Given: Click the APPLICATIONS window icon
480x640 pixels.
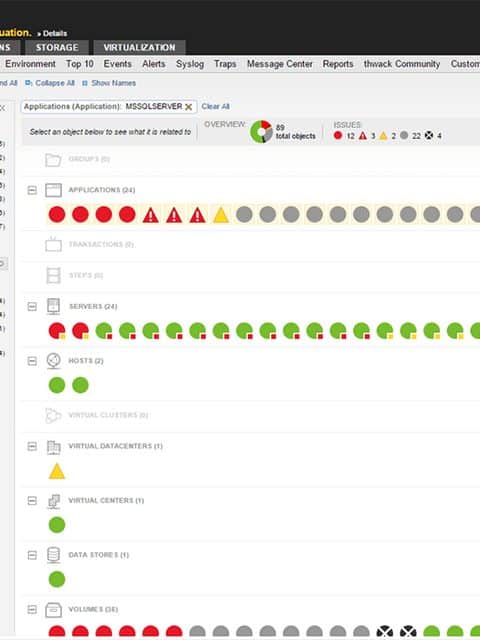Looking at the screenshot, I should click(x=53, y=190).
